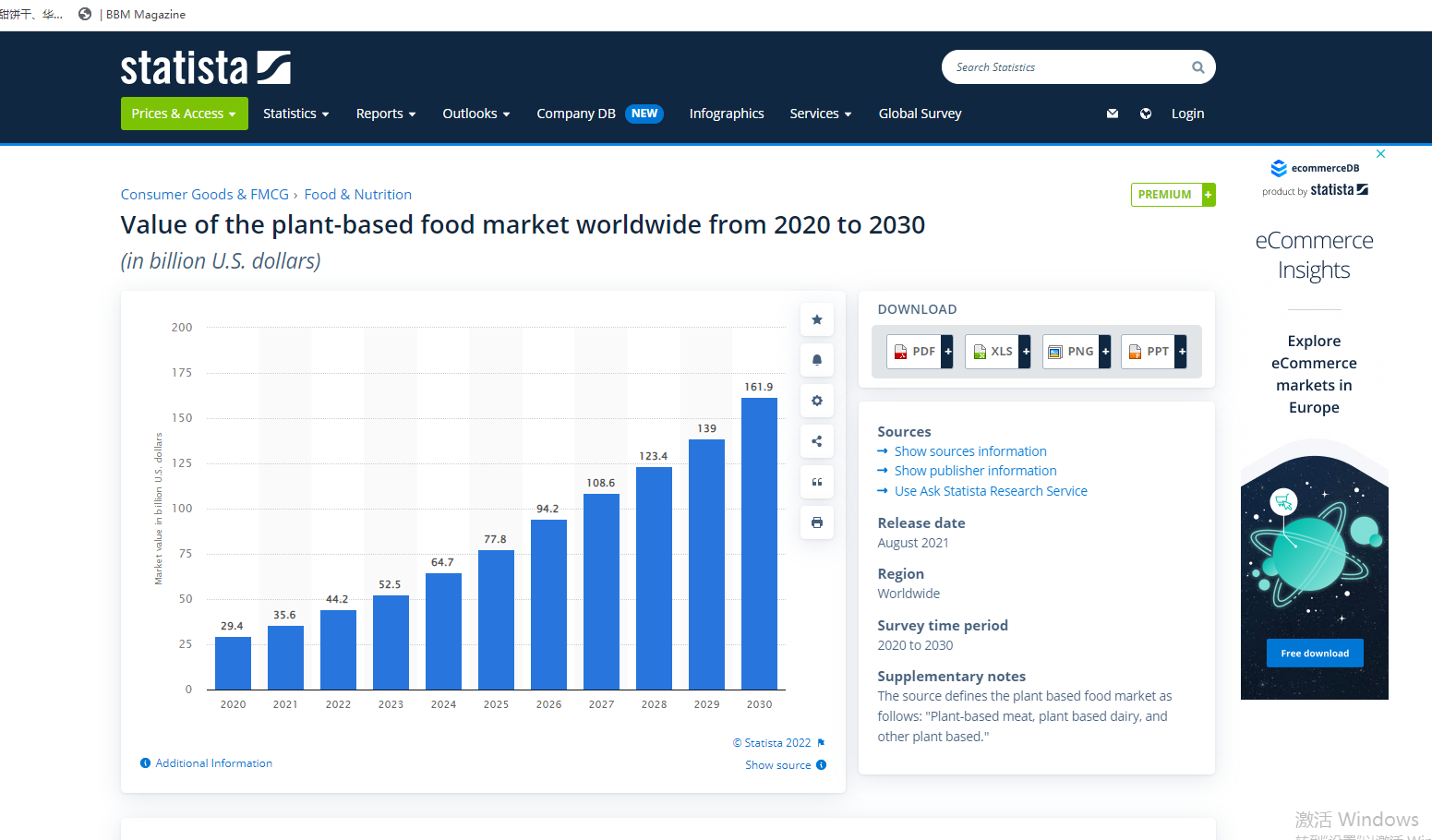1432x840 pixels.
Task: Open the Reports dropdown menu
Action: tap(385, 114)
